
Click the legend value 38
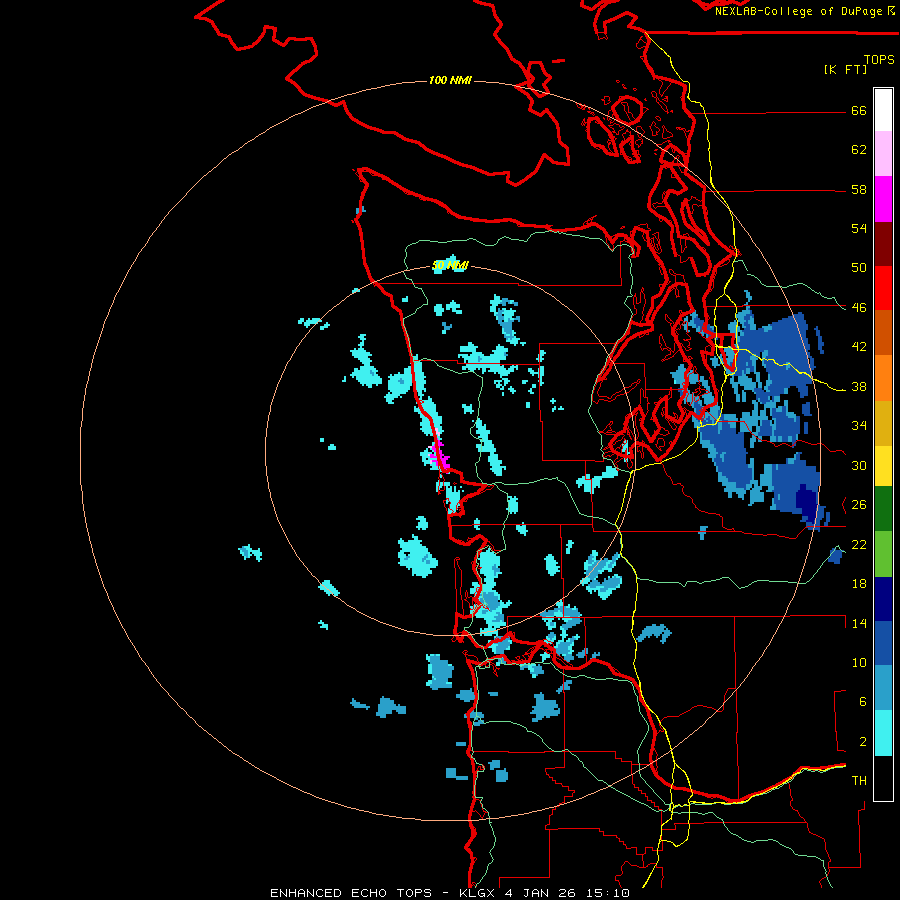[x=859, y=387]
